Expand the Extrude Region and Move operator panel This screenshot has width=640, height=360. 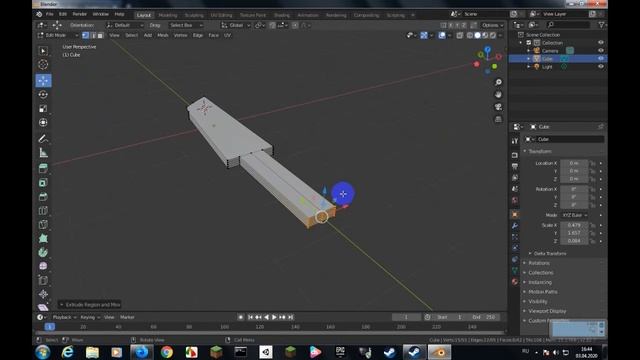click(90, 304)
